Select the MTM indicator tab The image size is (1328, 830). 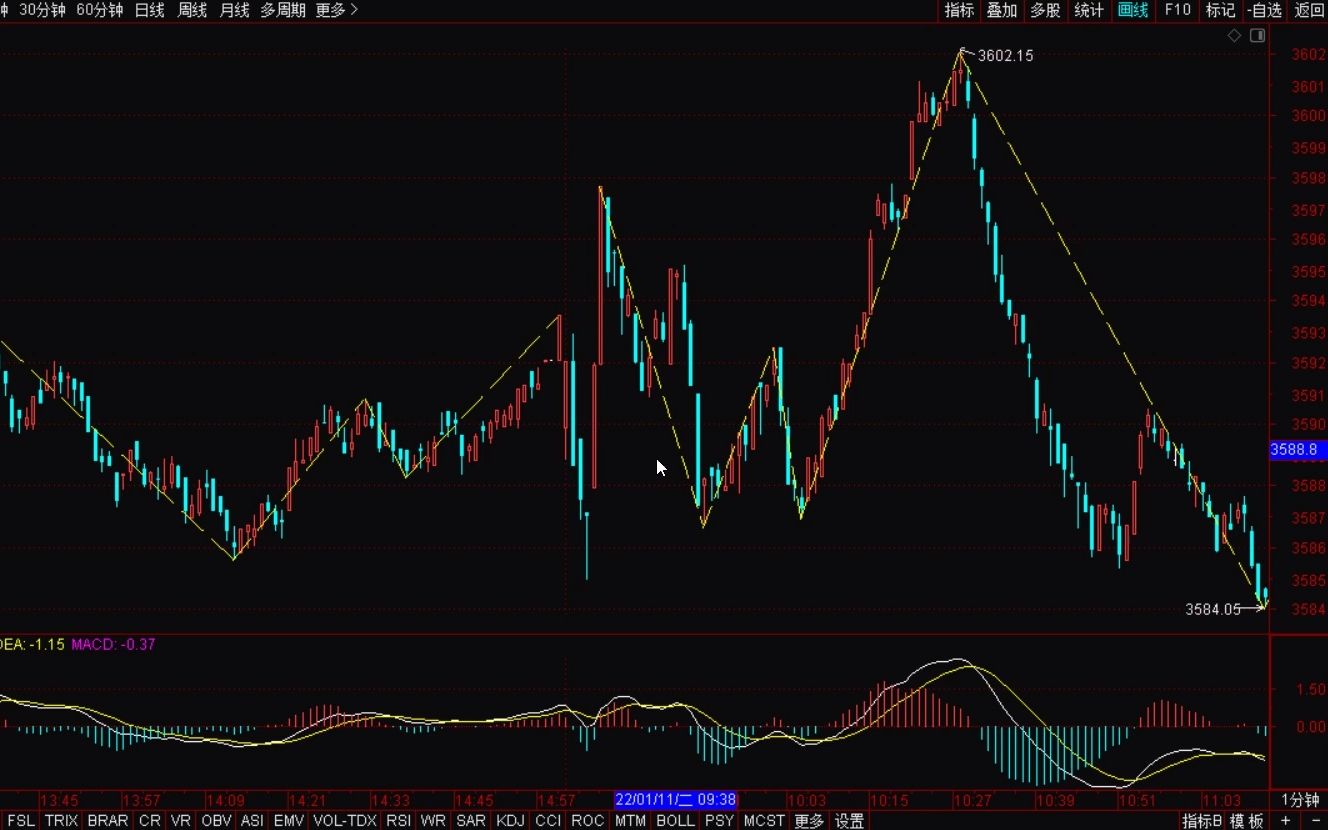tap(630, 821)
